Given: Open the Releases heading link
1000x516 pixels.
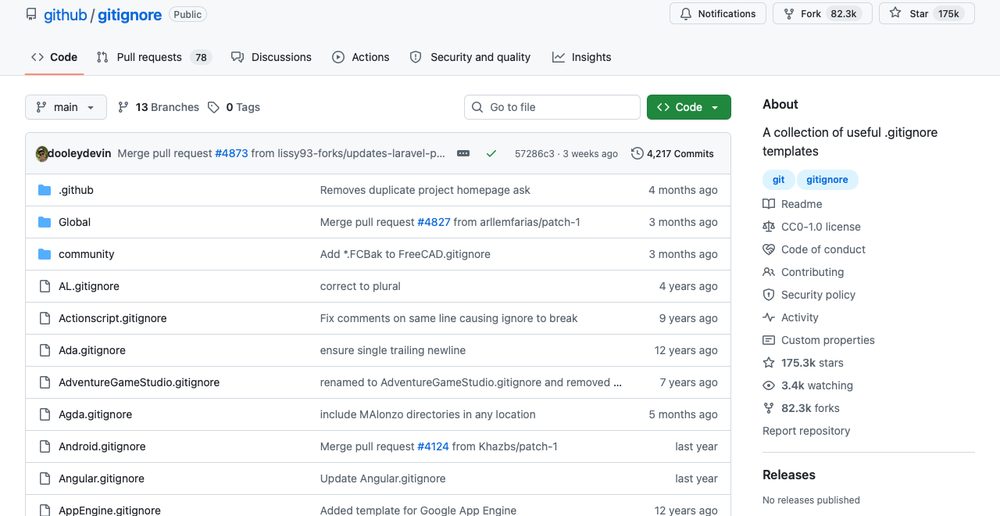Looking at the screenshot, I should [x=789, y=475].
